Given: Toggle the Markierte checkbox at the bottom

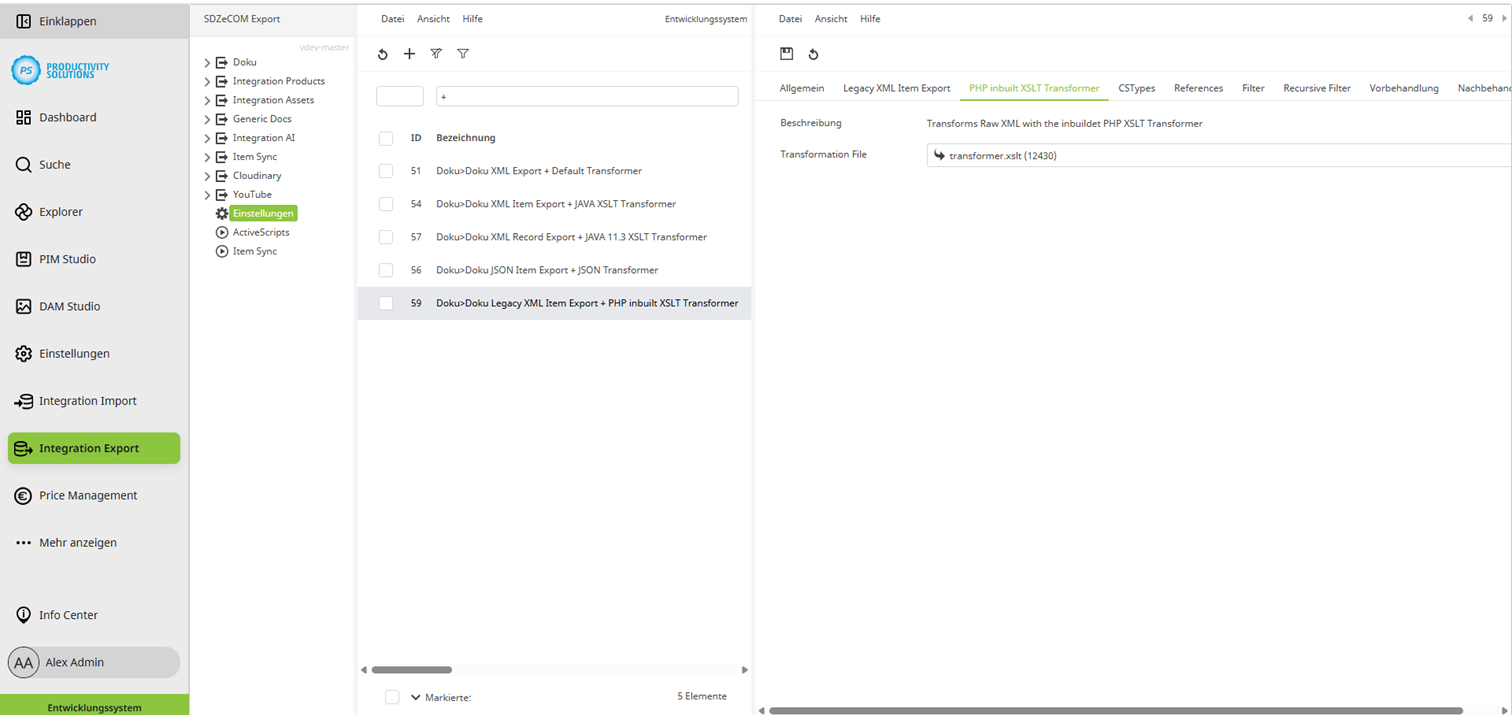Looking at the screenshot, I should pyautogui.click(x=391, y=697).
